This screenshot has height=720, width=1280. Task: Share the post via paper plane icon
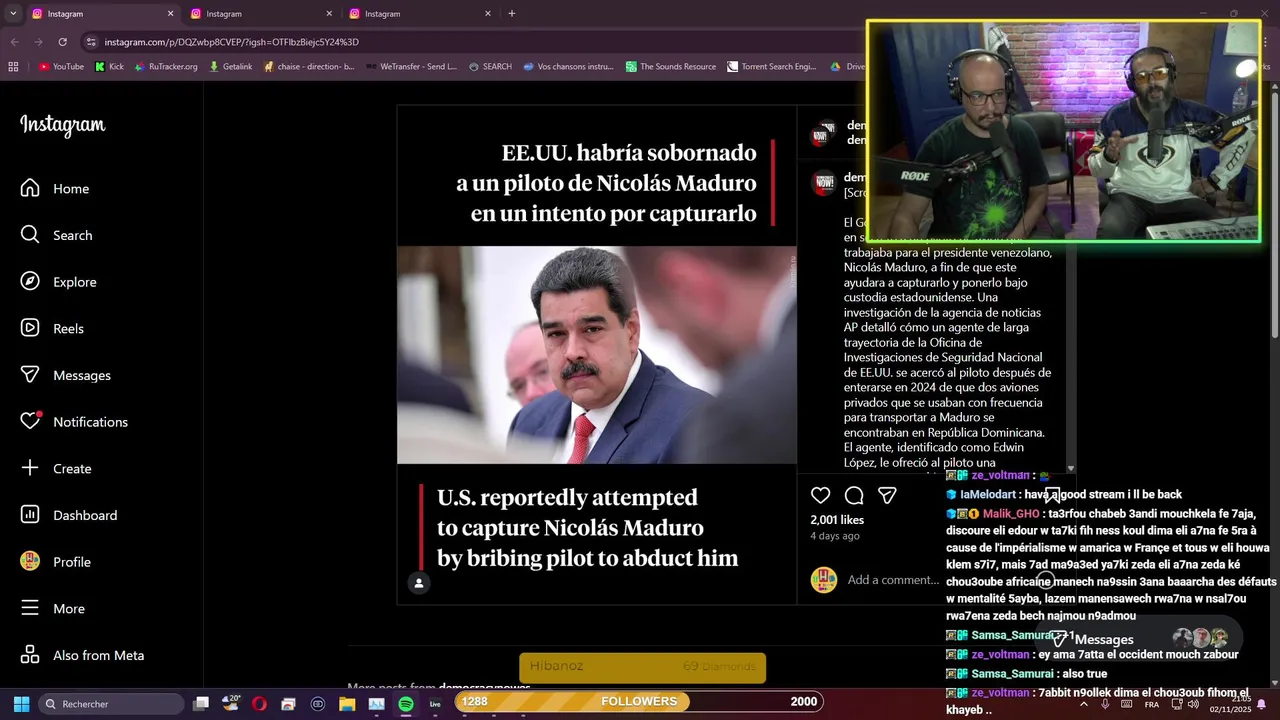(x=887, y=495)
